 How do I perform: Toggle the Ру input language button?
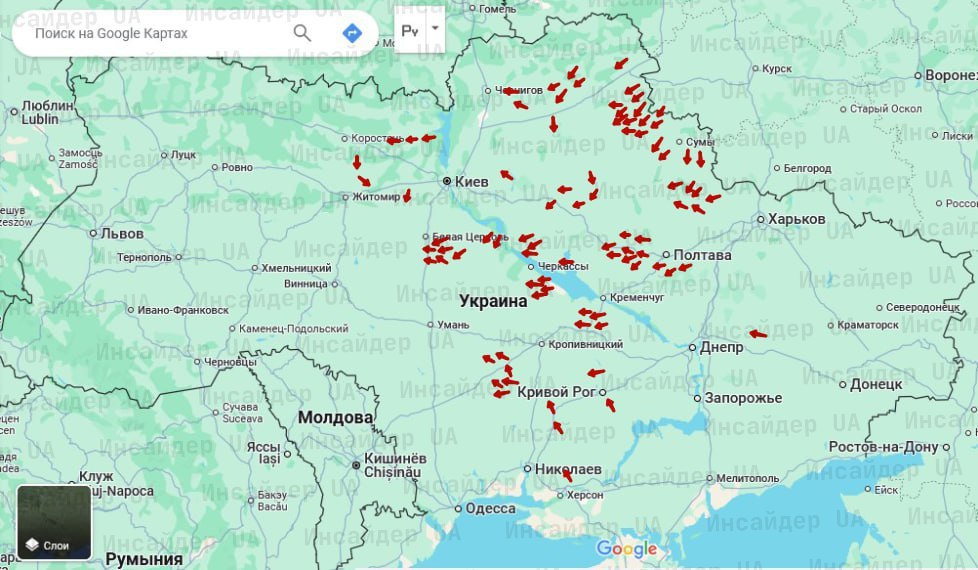pos(410,31)
